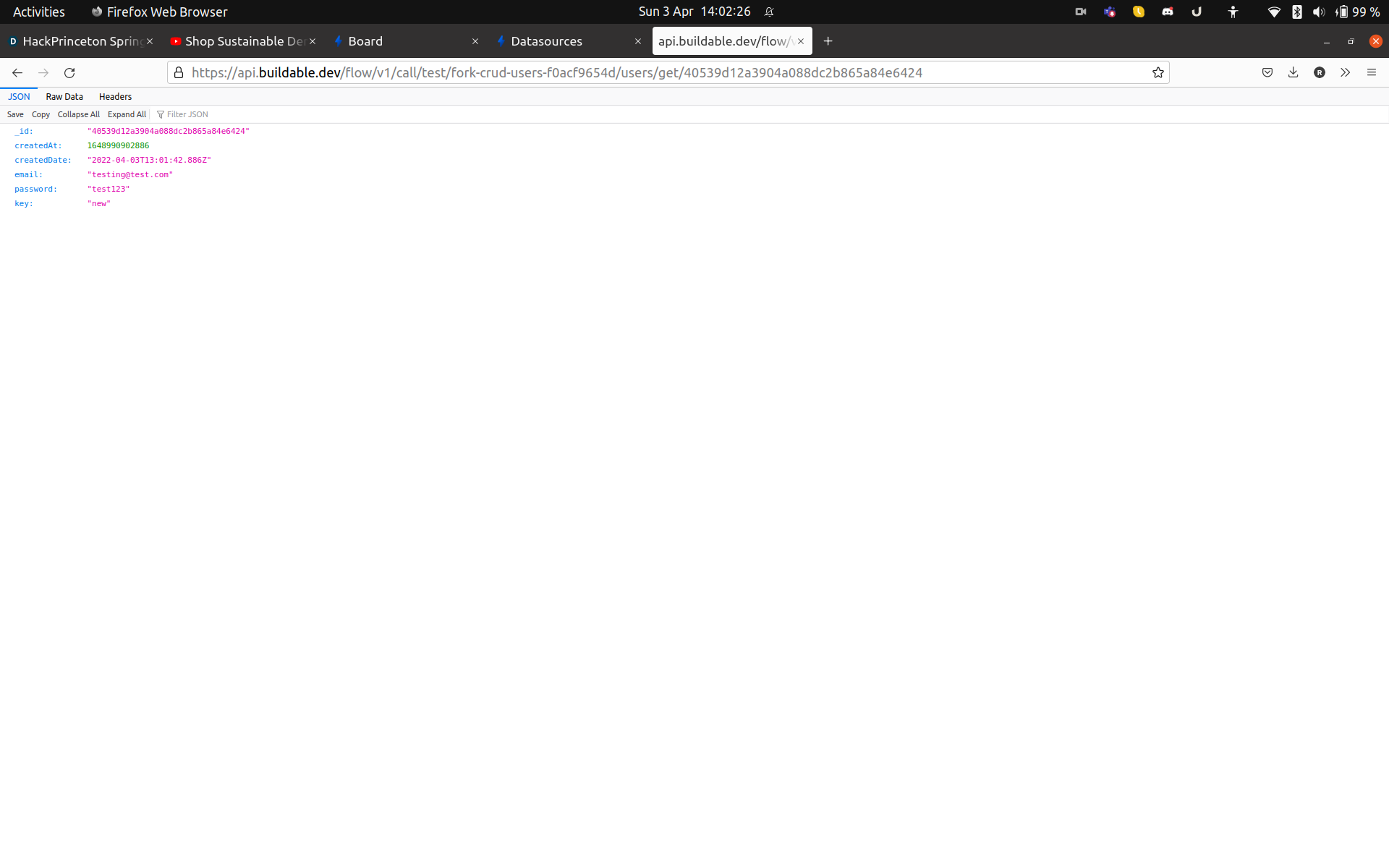Click the site security padlock icon
The width and height of the screenshot is (1389, 868).
click(179, 72)
